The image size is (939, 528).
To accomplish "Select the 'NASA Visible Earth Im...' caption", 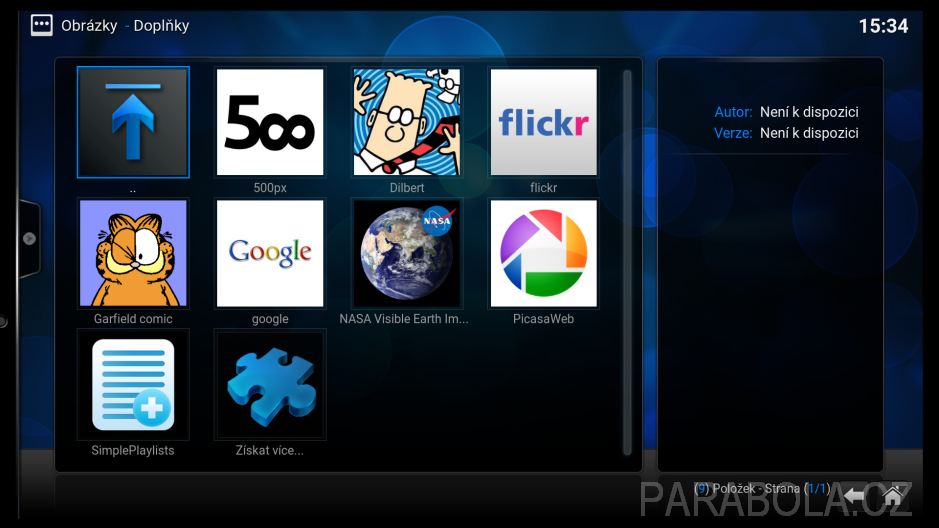I will pyautogui.click(x=404, y=319).
